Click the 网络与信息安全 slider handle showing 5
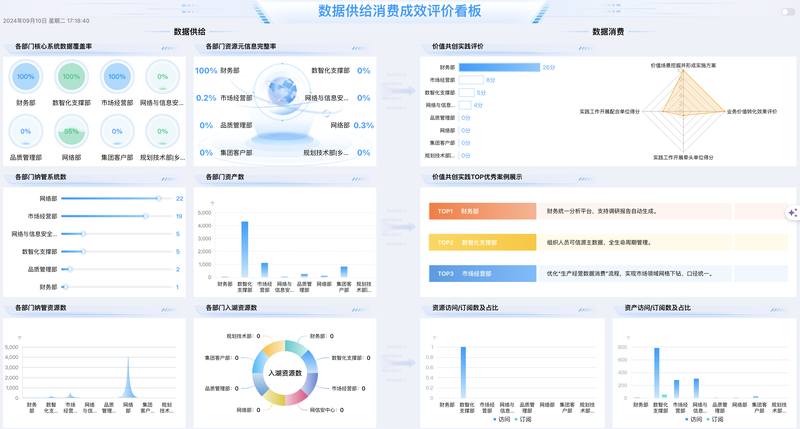 [x=83, y=234]
